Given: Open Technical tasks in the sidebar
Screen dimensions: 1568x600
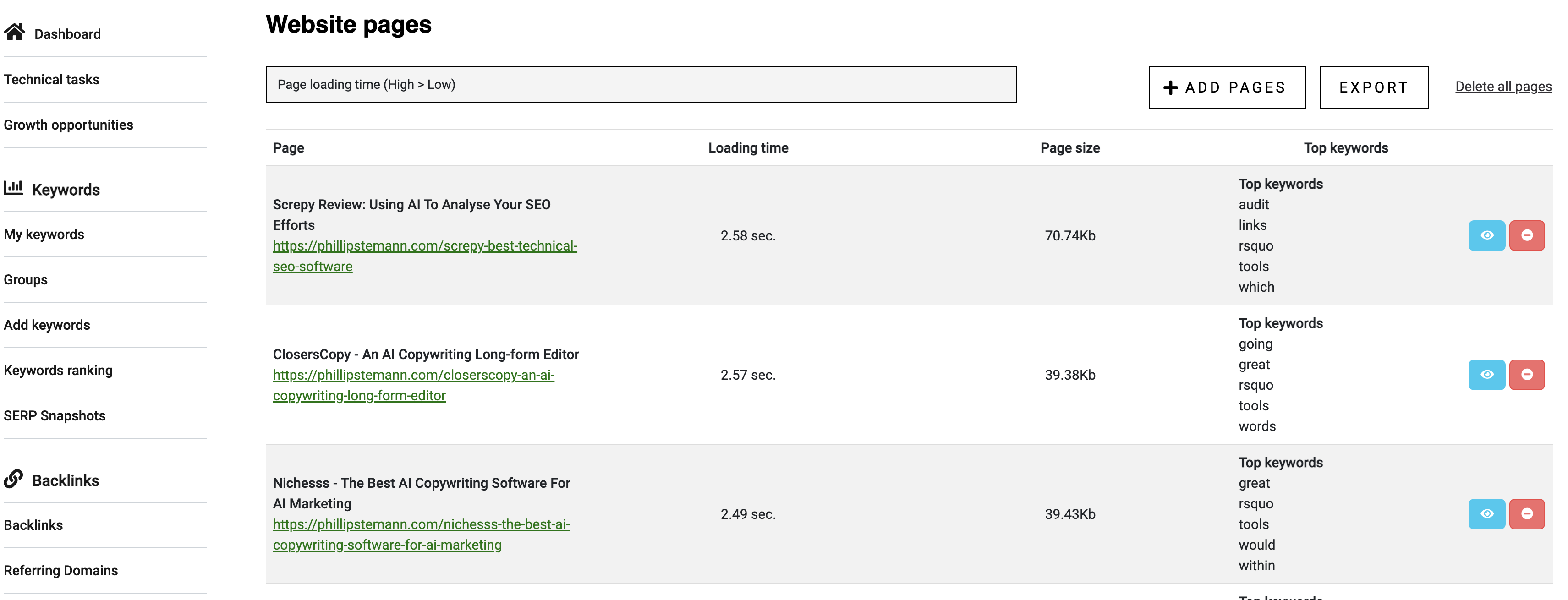Looking at the screenshot, I should click(52, 80).
